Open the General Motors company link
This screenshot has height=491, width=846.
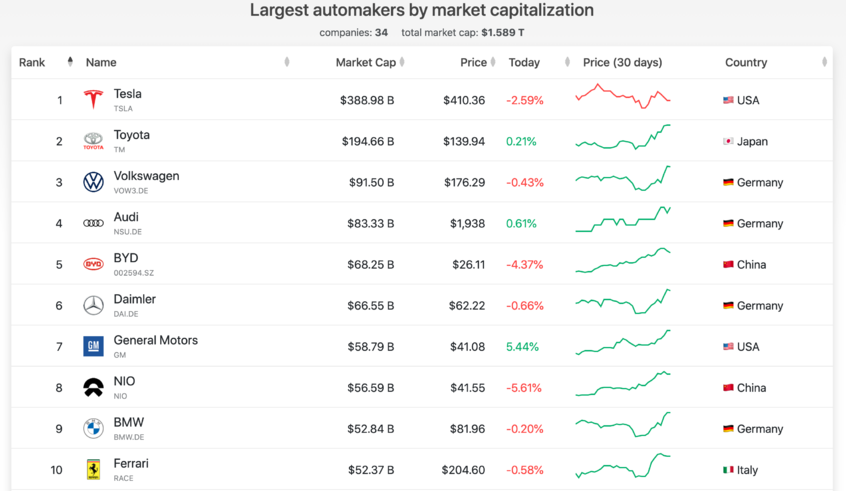pos(155,340)
